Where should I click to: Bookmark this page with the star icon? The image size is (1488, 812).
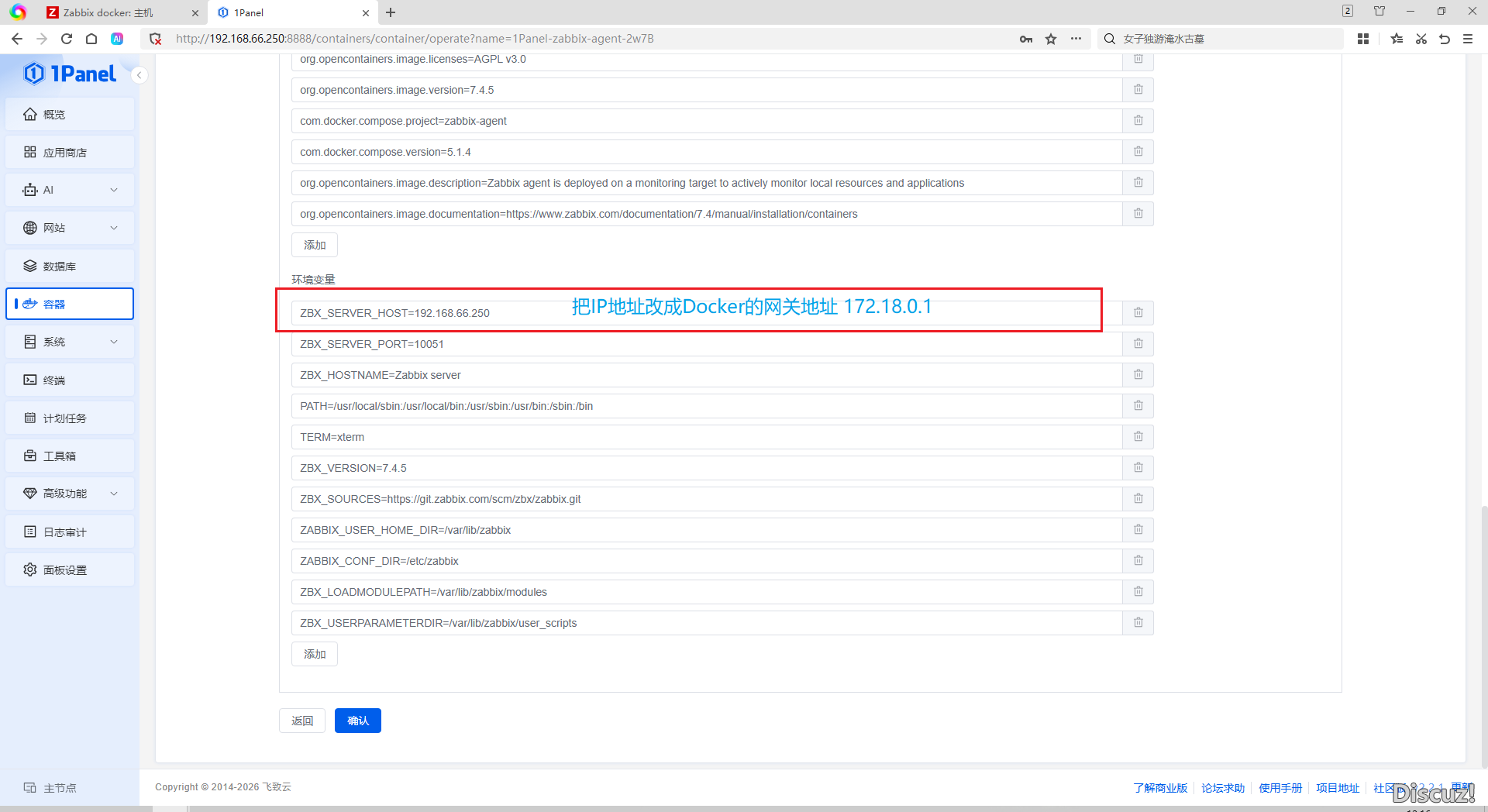(x=1051, y=39)
